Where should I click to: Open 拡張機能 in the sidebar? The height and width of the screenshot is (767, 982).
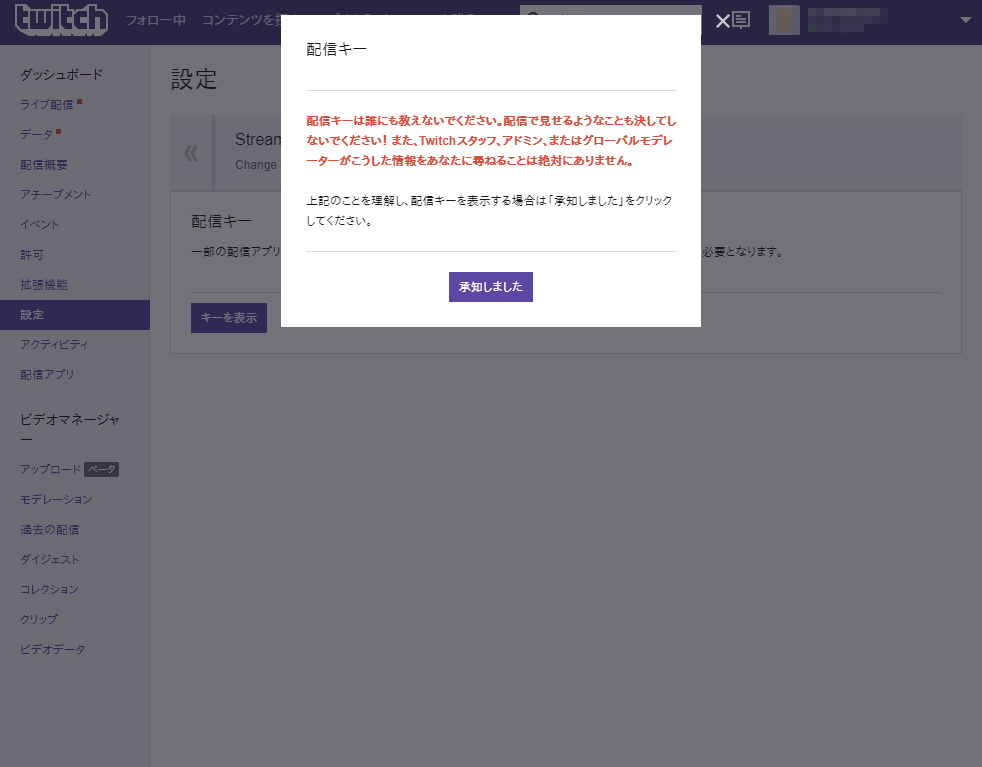[44, 285]
